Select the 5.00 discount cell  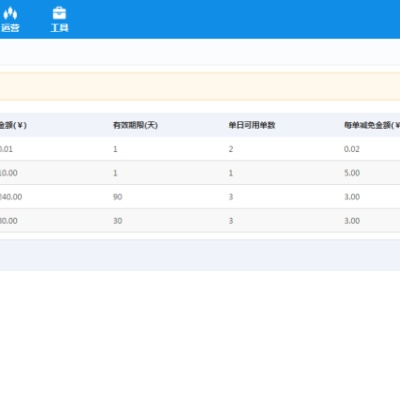tap(352, 173)
